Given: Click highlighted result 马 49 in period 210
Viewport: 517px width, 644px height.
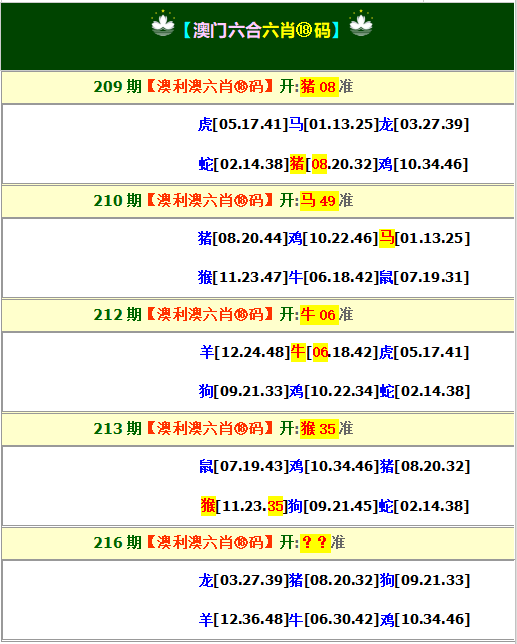Looking at the screenshot, I should pyautogui.click(x=319, y=201).
